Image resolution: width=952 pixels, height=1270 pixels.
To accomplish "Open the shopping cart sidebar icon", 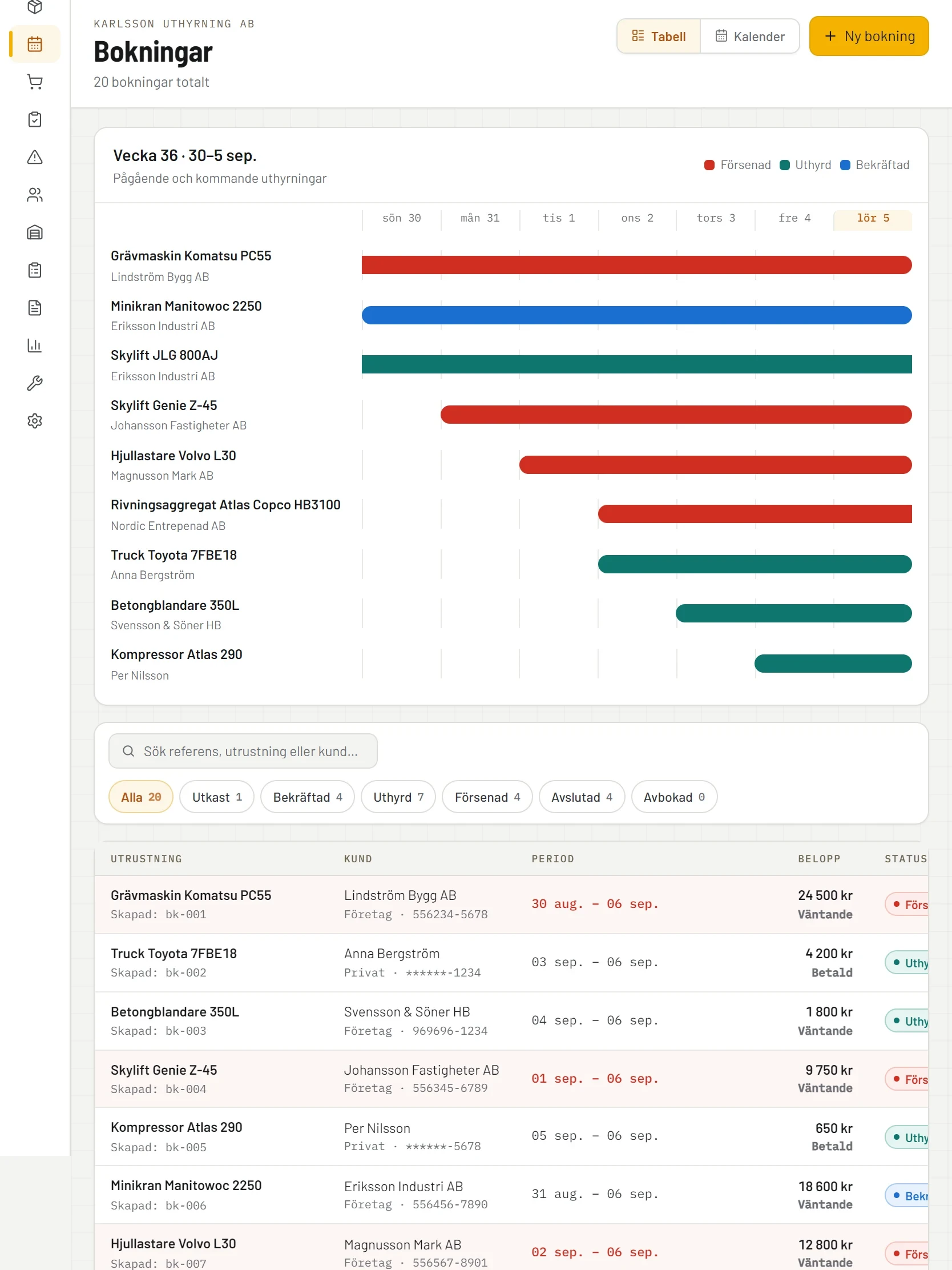I will click(35, 82).
